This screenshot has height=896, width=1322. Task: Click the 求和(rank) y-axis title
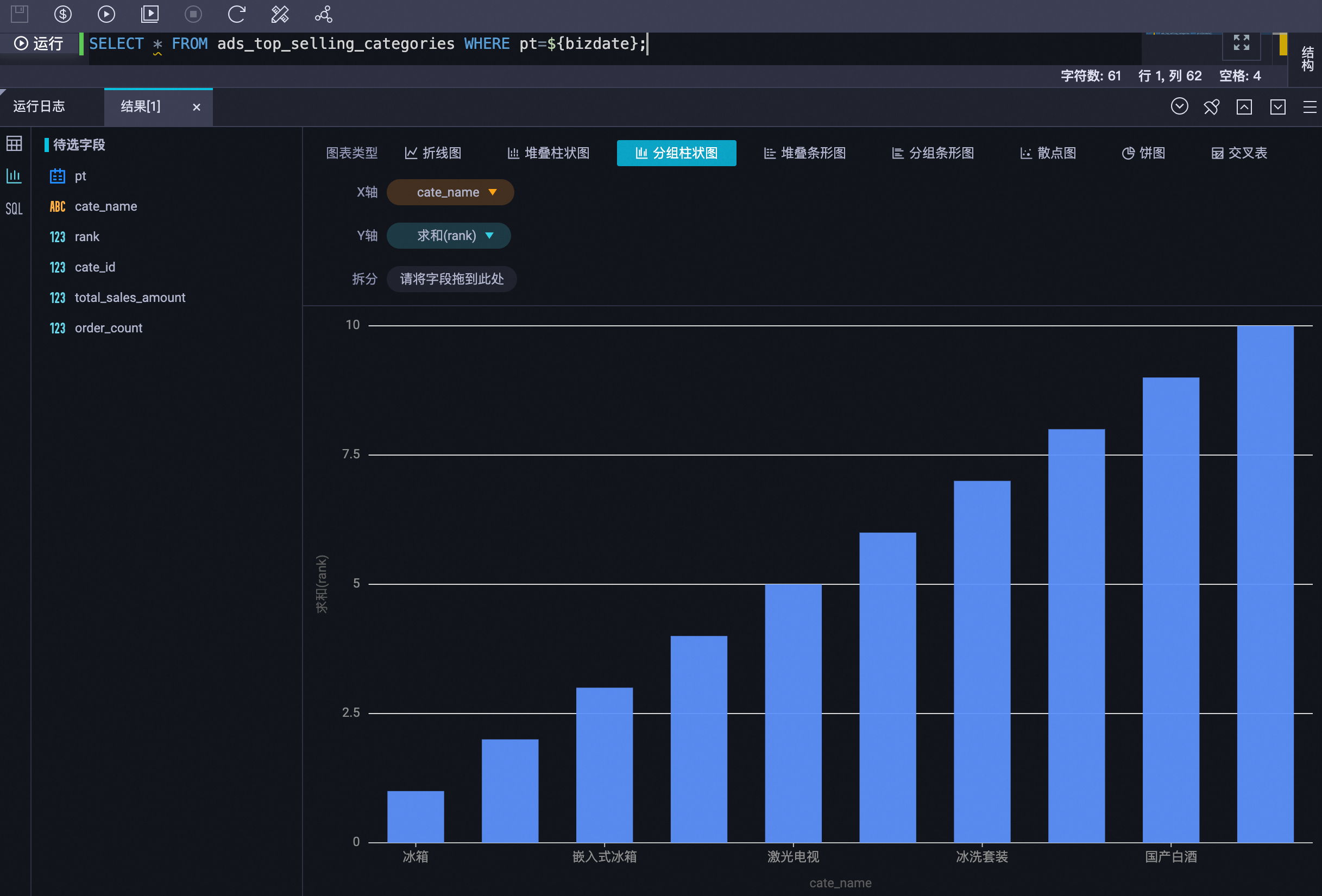pyautogui.click(x=322, y=584)
